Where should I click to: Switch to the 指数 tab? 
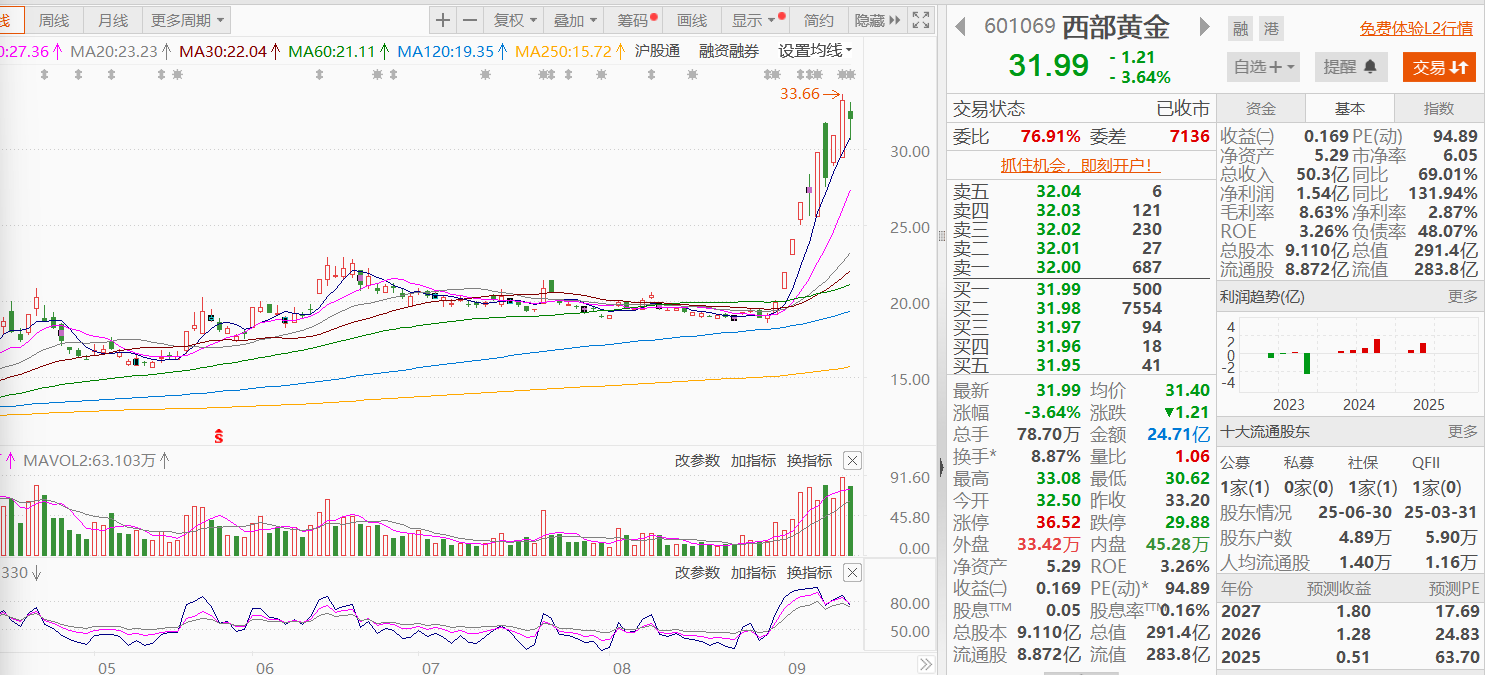(1439, 109)
